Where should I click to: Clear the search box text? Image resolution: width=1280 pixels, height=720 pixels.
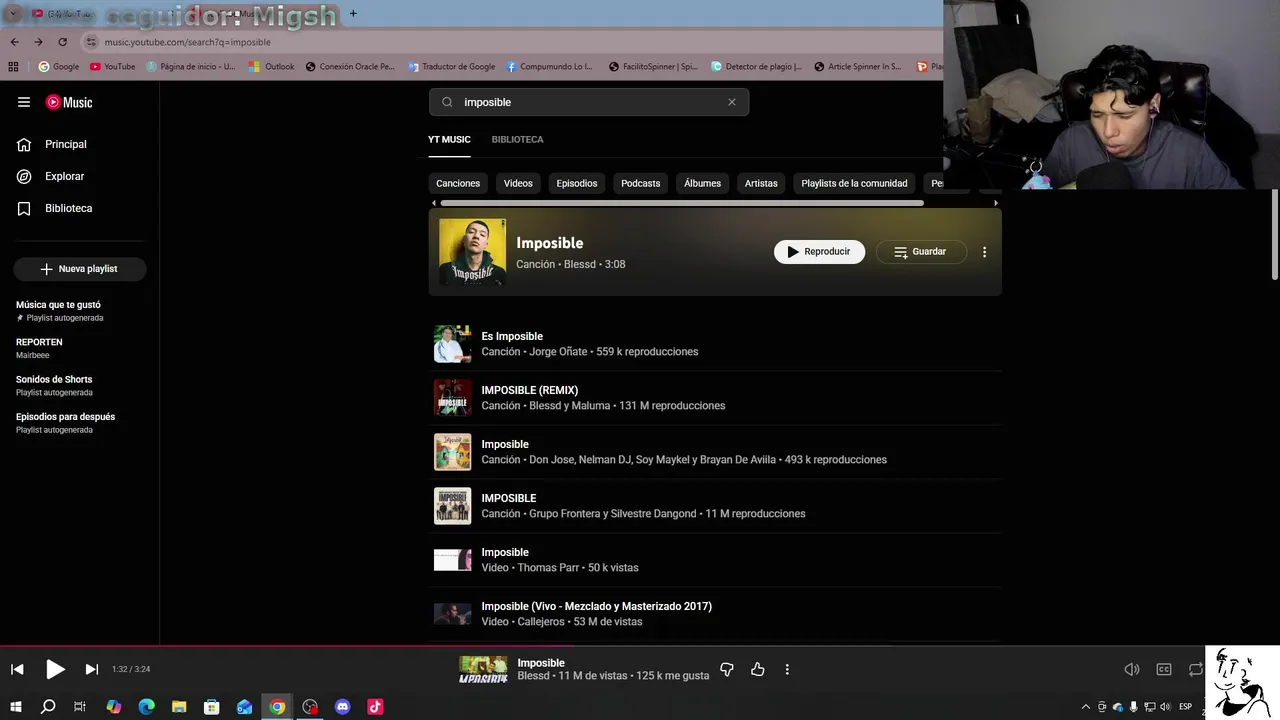point(731,102)
